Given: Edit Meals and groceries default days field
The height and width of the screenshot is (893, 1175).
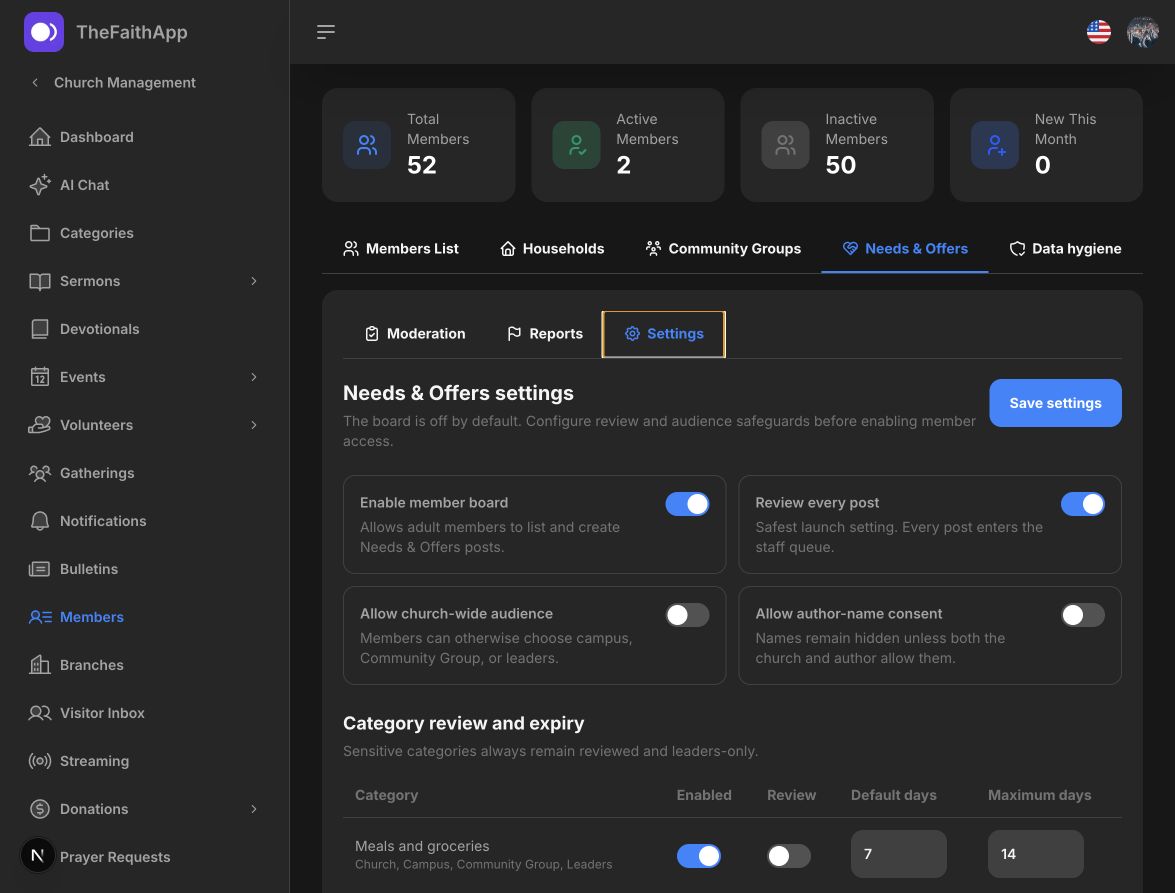Looking at the screenshot, I should [x=898, y=854].
